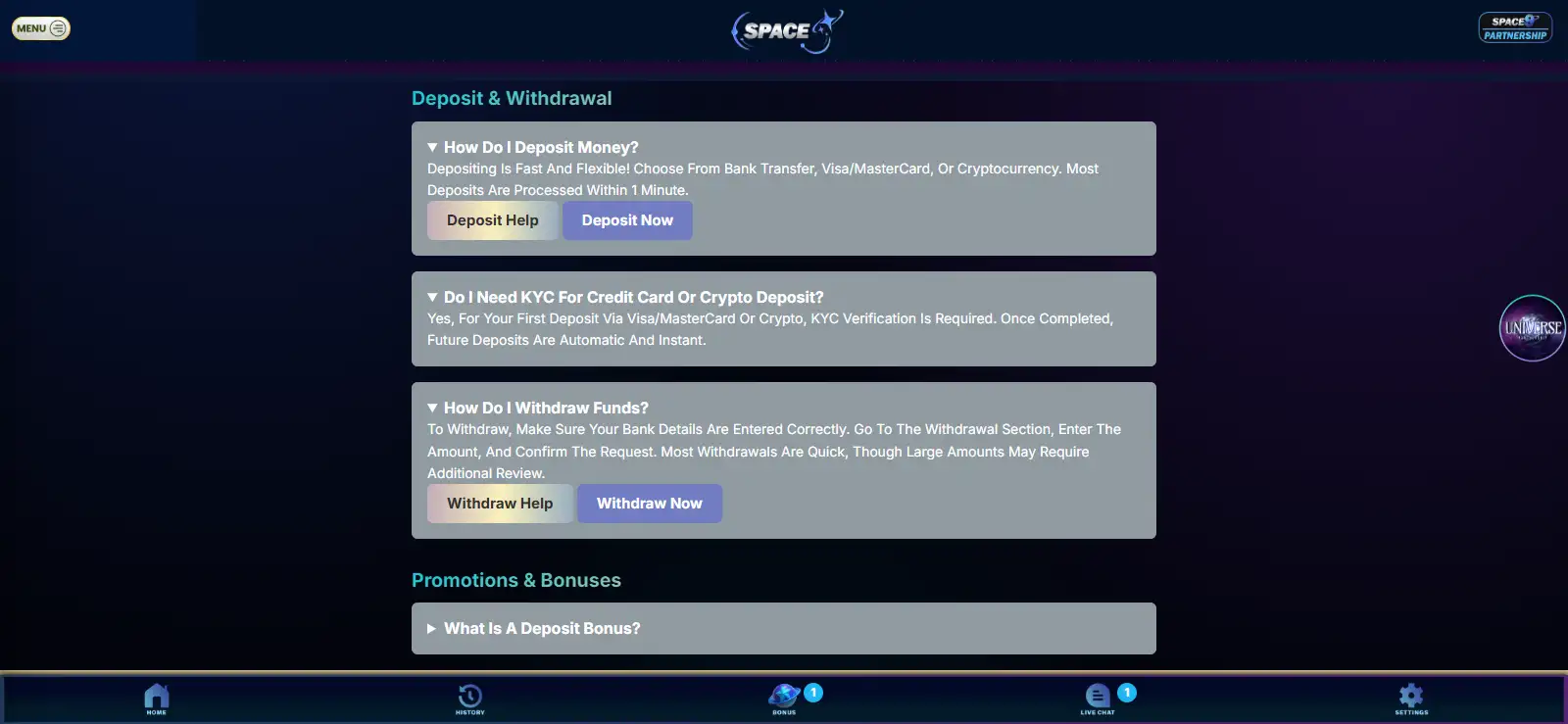1568x724 pixels.
Task: Click the Bonus notification badge
Action: coord(813,693)
